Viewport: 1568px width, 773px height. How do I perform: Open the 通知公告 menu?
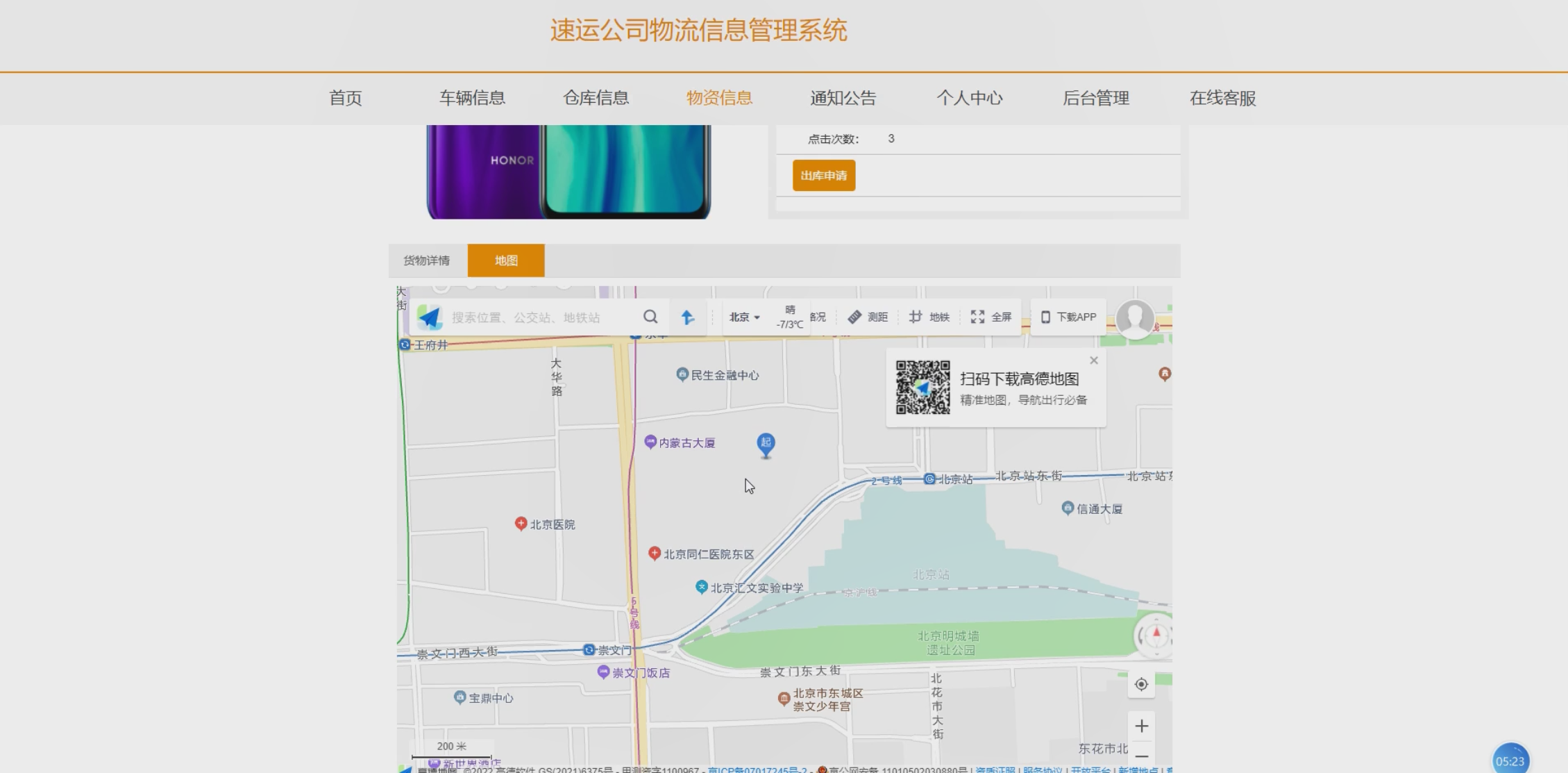click(x=843, y=98)
